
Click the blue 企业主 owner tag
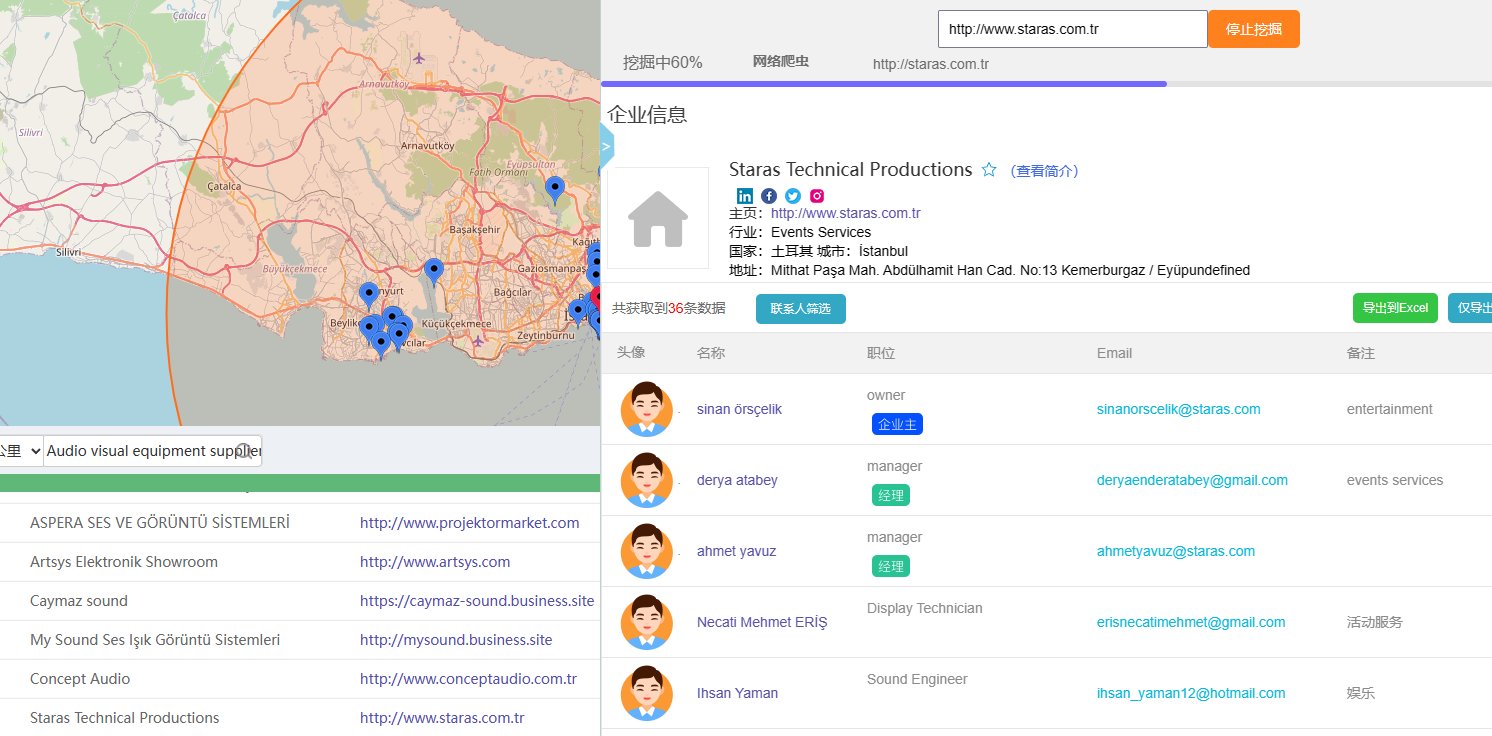coord(897,424)
